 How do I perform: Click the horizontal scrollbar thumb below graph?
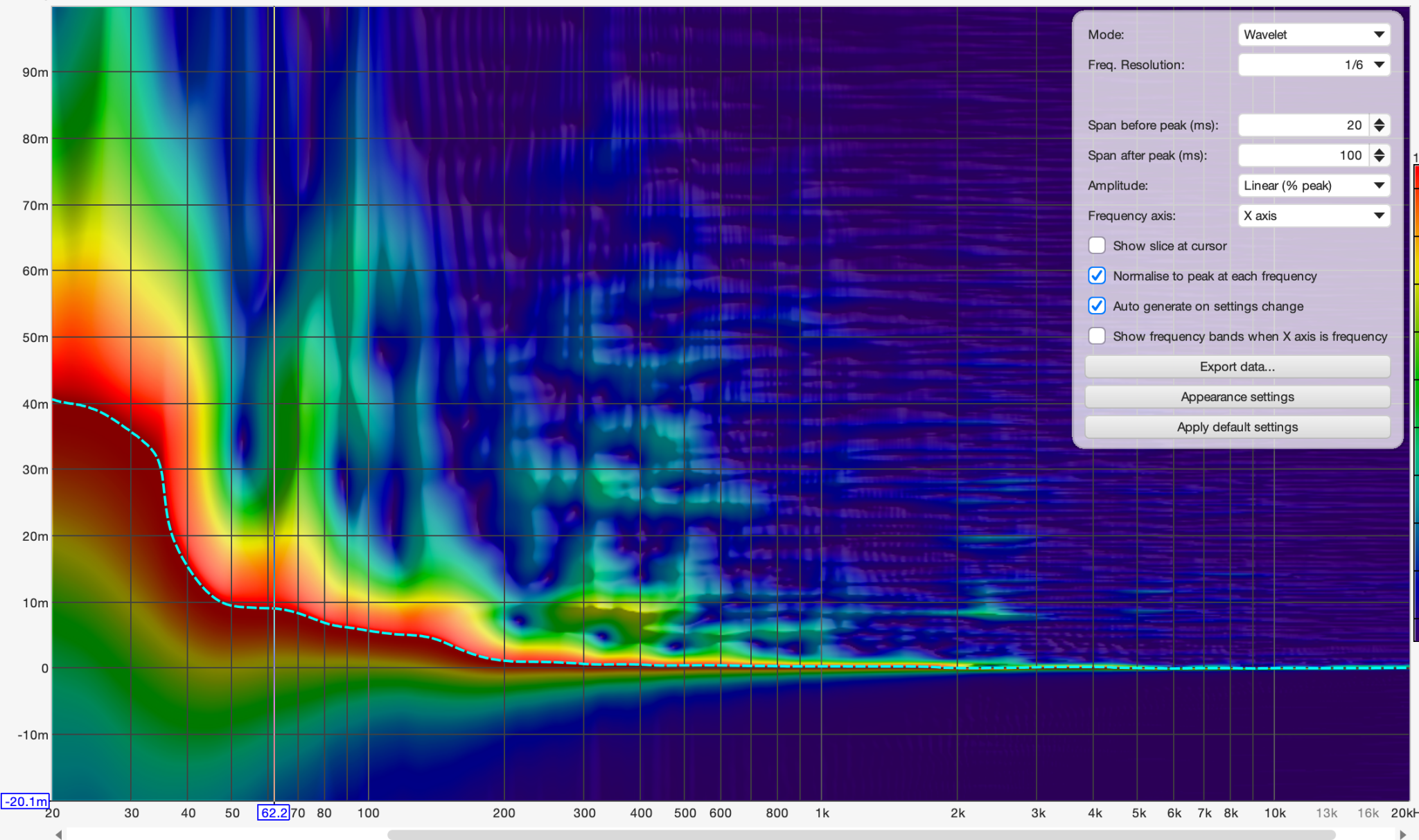[861, 834]
